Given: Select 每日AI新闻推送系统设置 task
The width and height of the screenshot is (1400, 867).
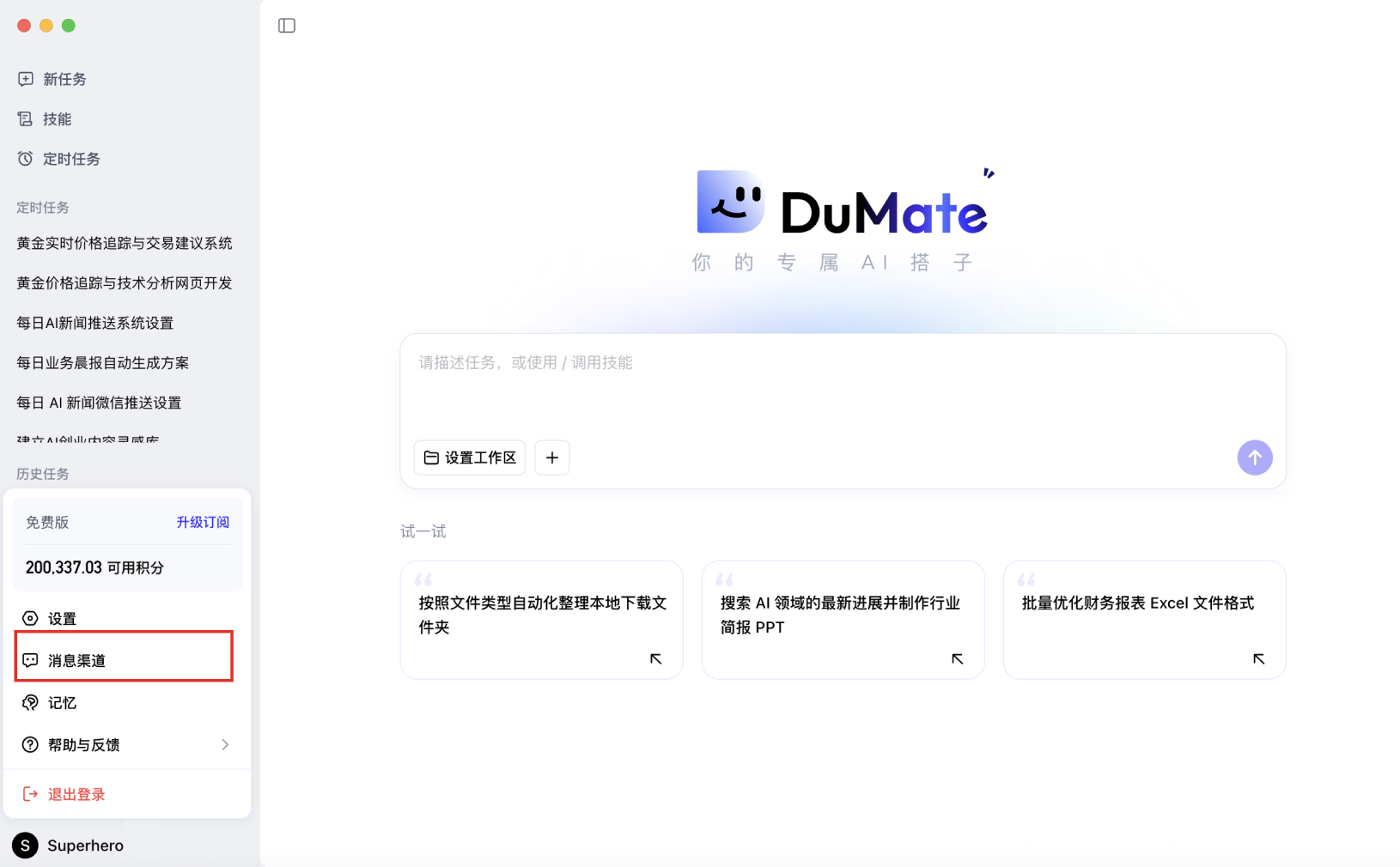Looking at the screenshot, I should (94, 323).
